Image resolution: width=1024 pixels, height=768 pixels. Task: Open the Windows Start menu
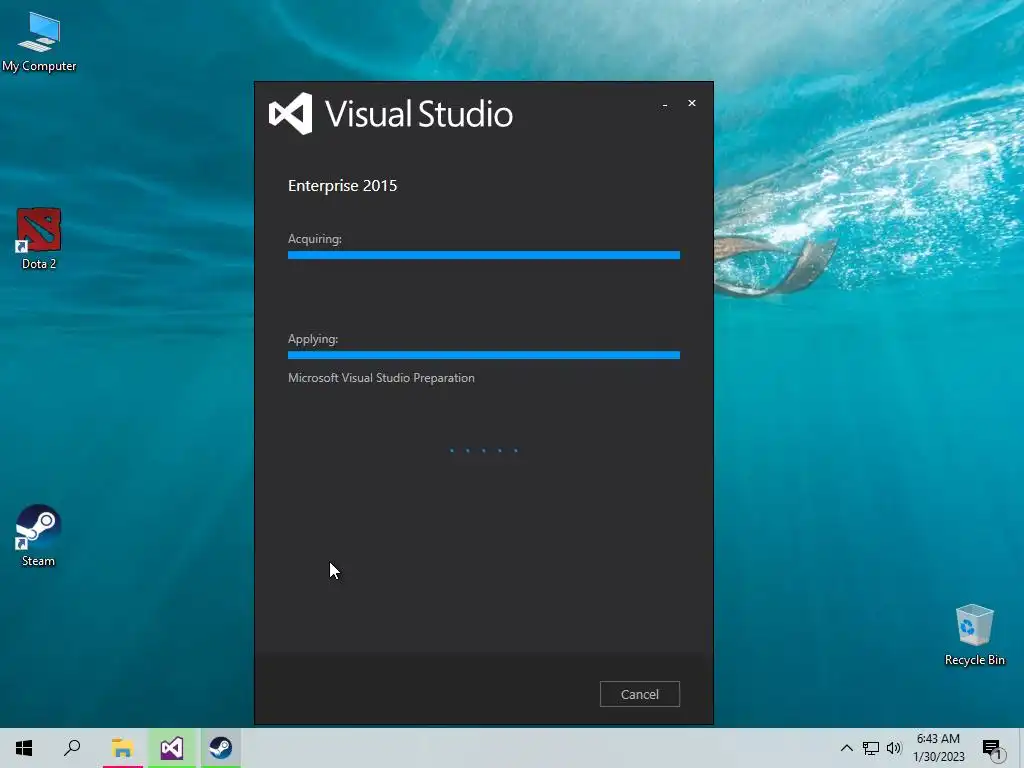(24, 748)
